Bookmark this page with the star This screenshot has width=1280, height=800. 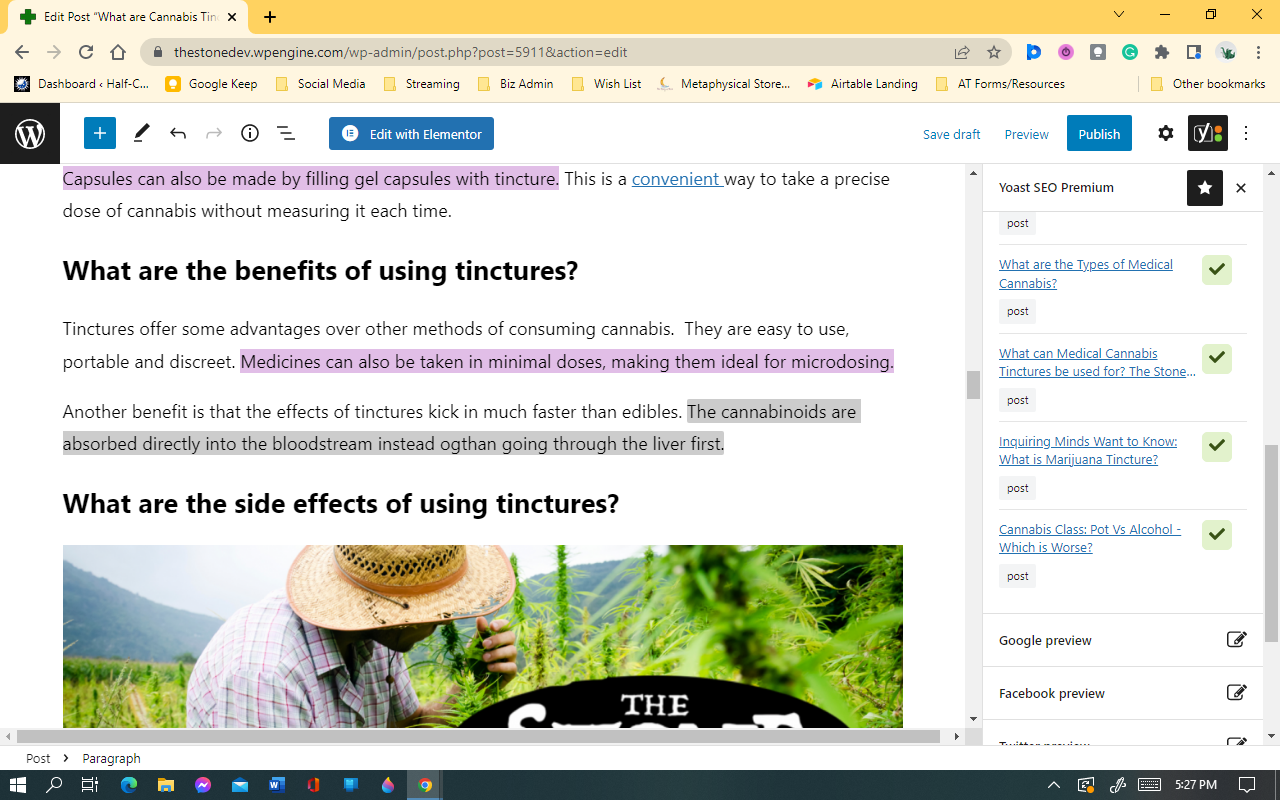pos(994,52)
